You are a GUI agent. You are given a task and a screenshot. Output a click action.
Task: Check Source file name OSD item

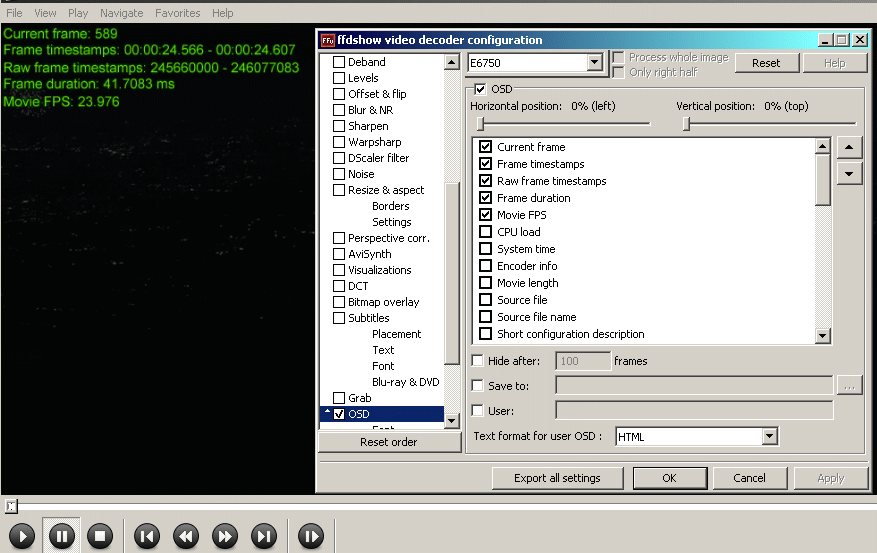(485, 316)
